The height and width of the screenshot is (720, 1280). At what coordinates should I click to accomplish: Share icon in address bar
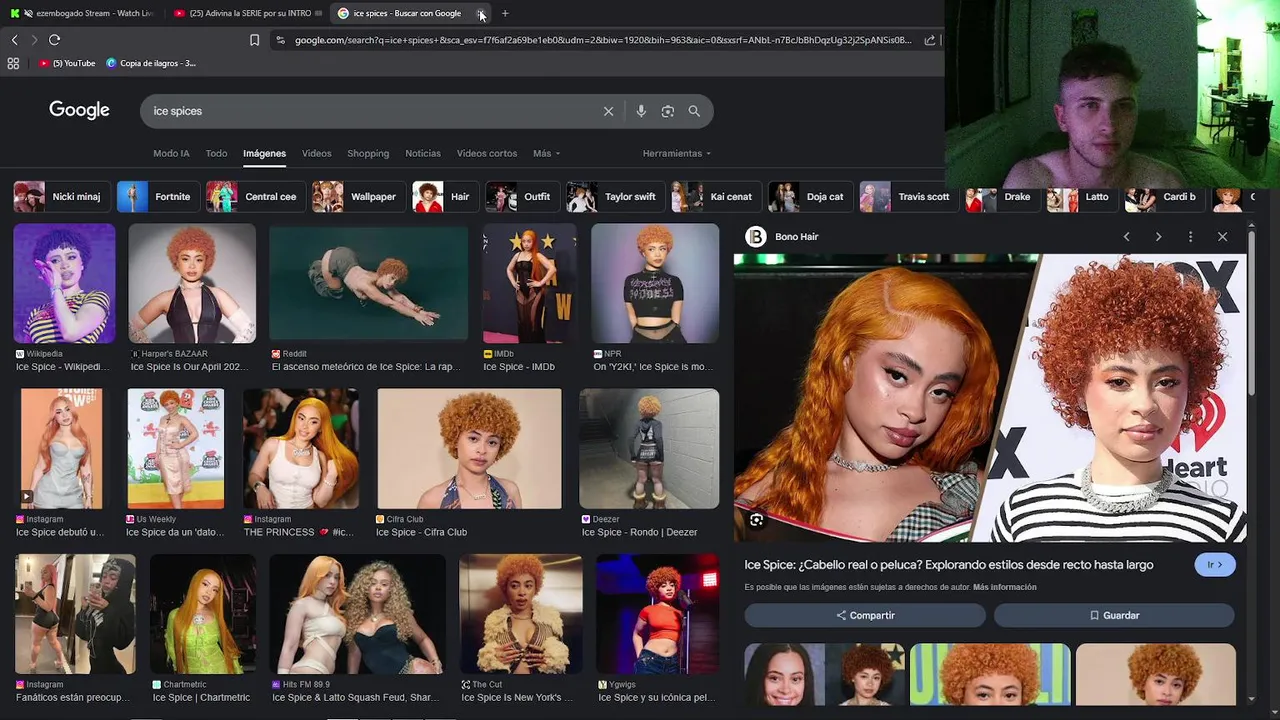pos(930,40)
